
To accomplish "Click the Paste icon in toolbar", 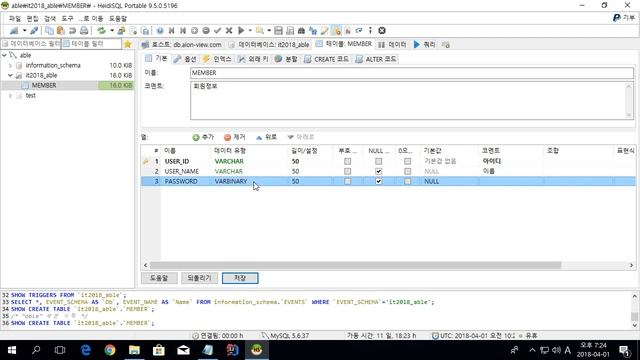I will click(61, 31).
